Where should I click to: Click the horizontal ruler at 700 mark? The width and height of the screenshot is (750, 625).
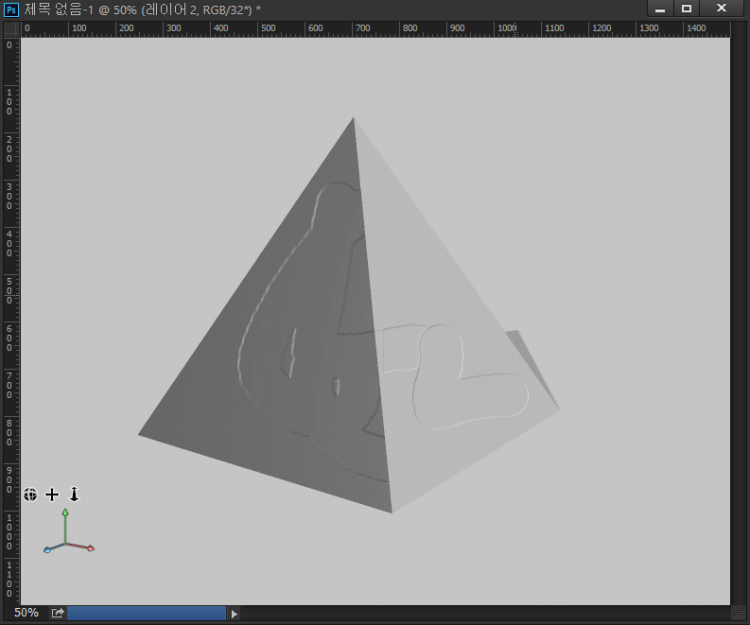pyautogui.click(x=362, y=28)
